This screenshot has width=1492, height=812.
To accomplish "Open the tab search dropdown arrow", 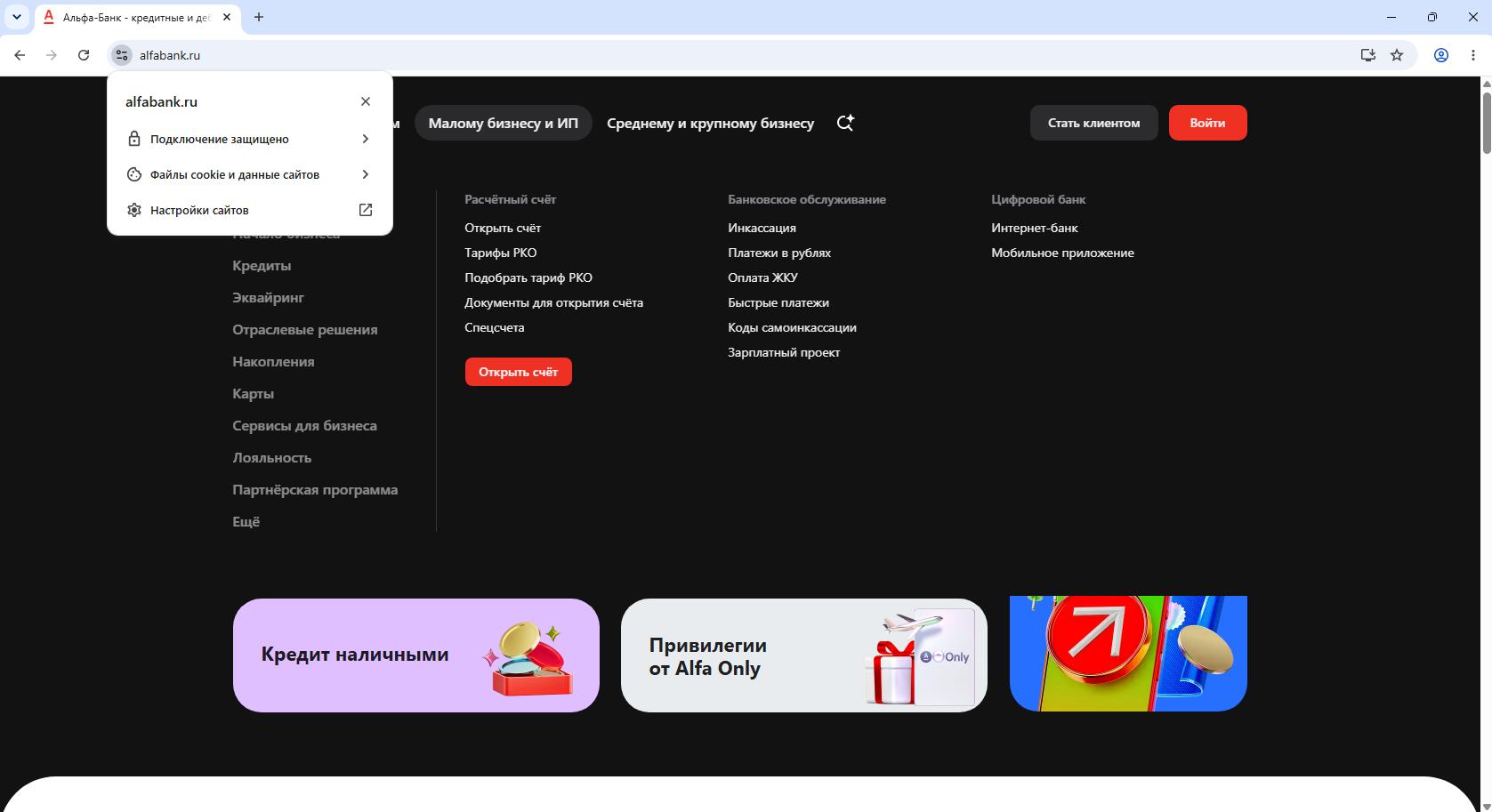I will point(17,17).
